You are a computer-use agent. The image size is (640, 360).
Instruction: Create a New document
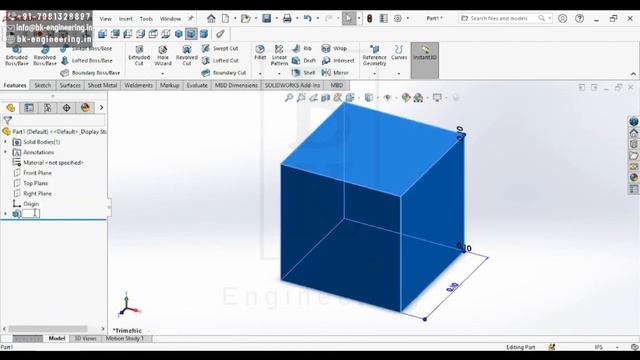click(225, 18)
